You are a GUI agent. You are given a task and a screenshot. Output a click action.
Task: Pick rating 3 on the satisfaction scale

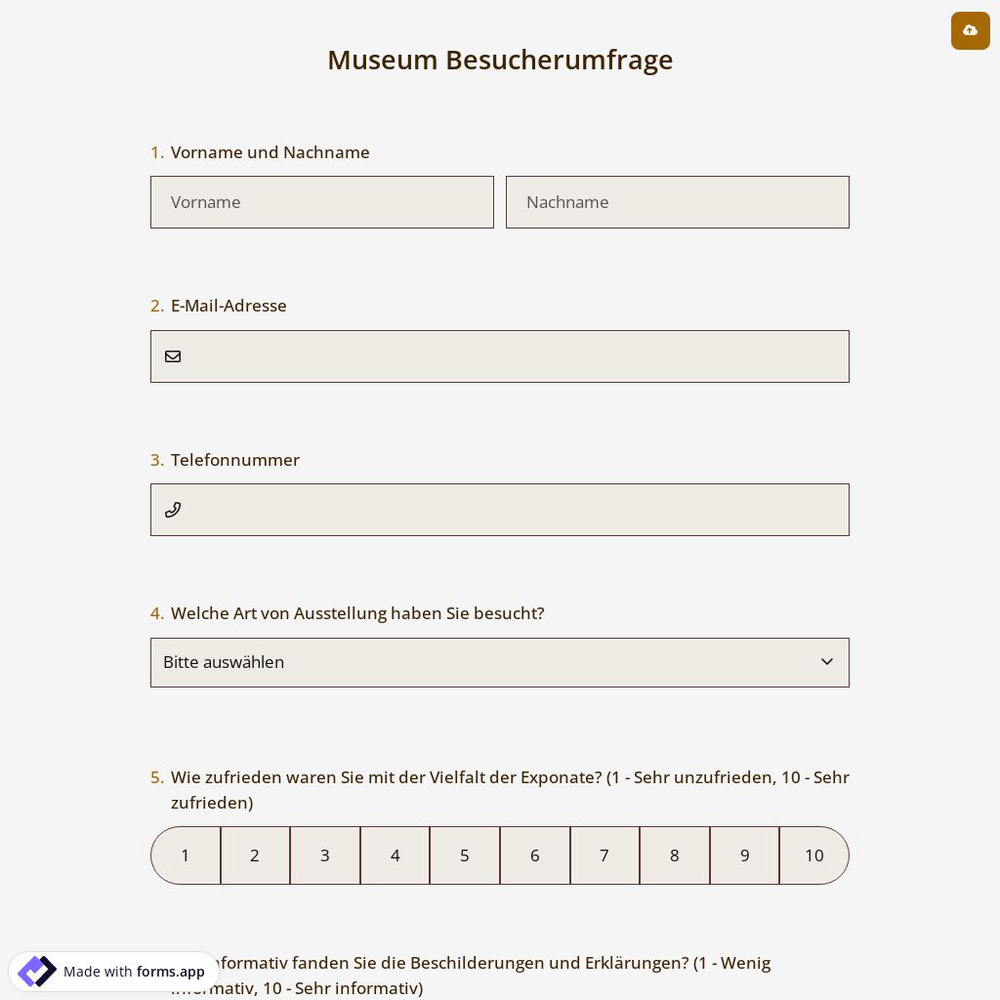pyautogui.click(x=325, y=855)
